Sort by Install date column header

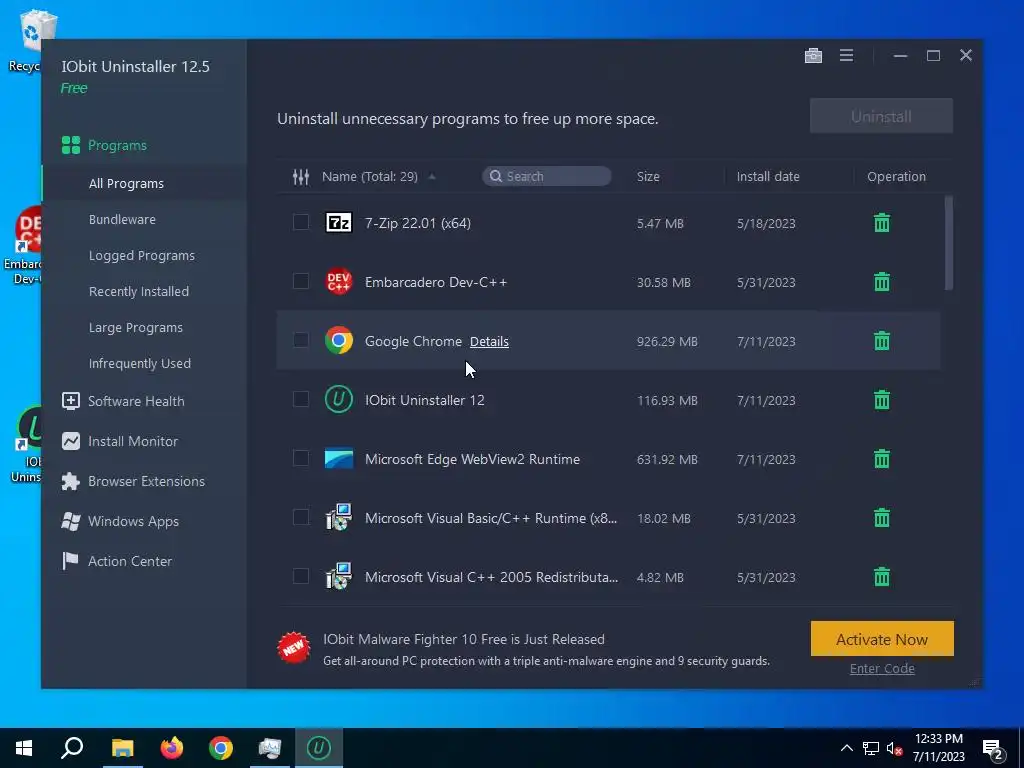click(x=768, y=176)
